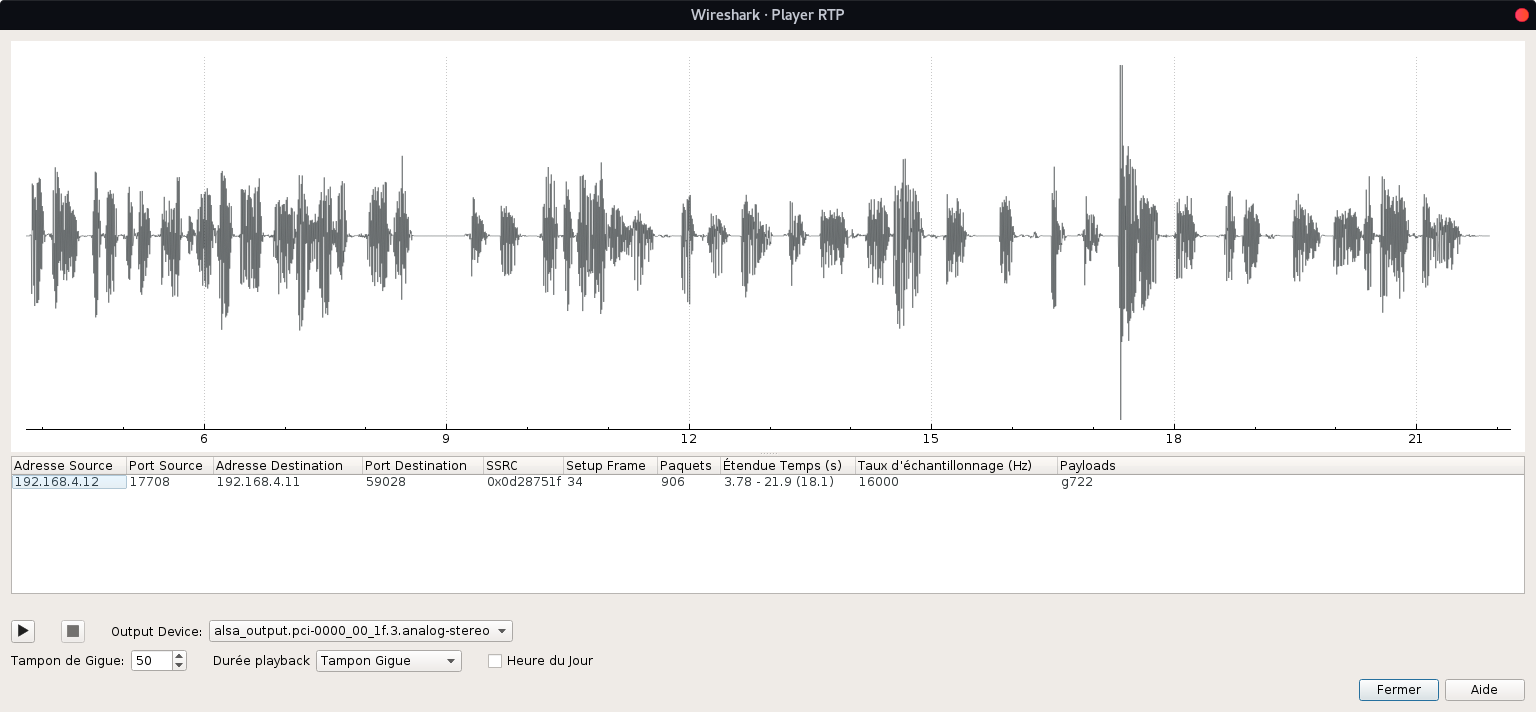This screenshot has width=1536, height=712.
Task: Click the Tampon de Gigue input field
Action: 151,661
